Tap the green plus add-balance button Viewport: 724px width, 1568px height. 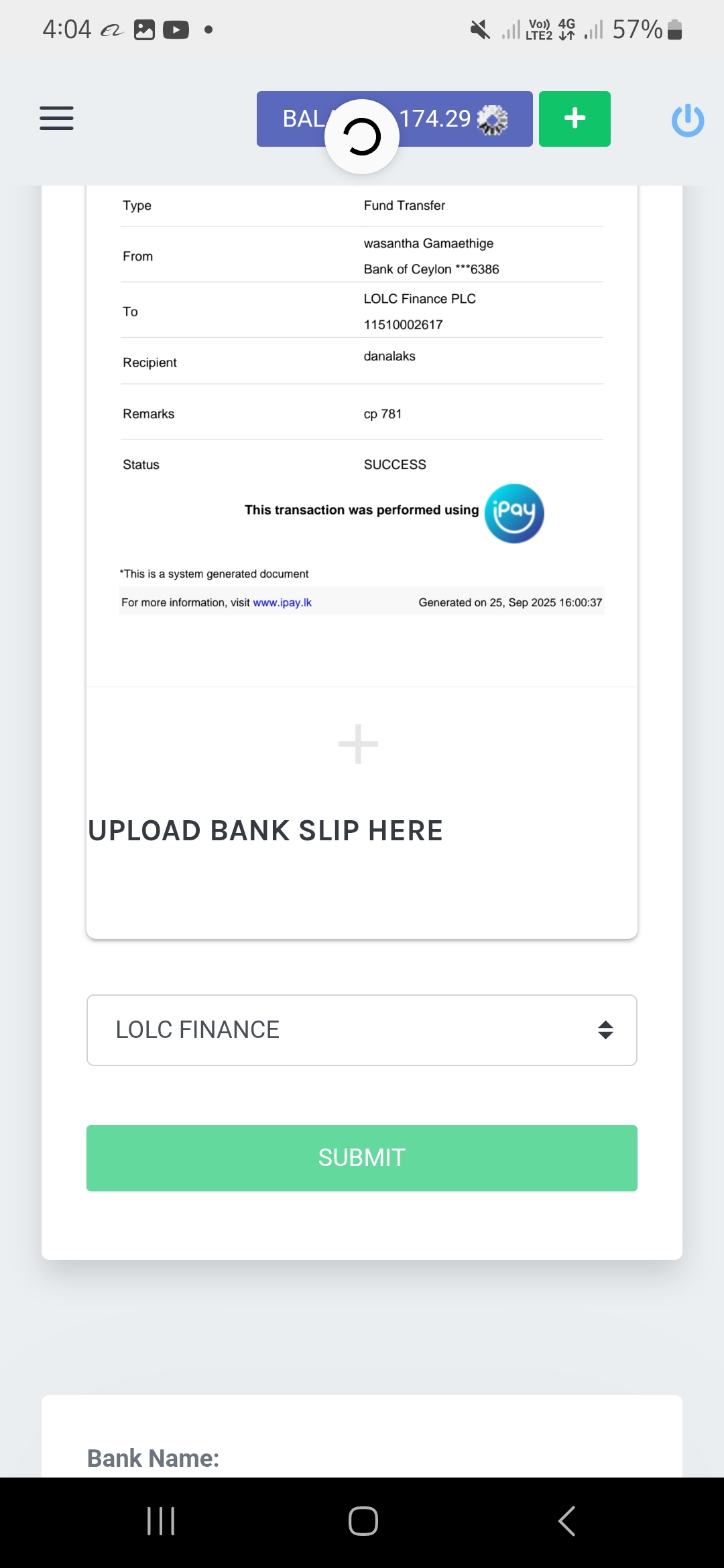575,119
